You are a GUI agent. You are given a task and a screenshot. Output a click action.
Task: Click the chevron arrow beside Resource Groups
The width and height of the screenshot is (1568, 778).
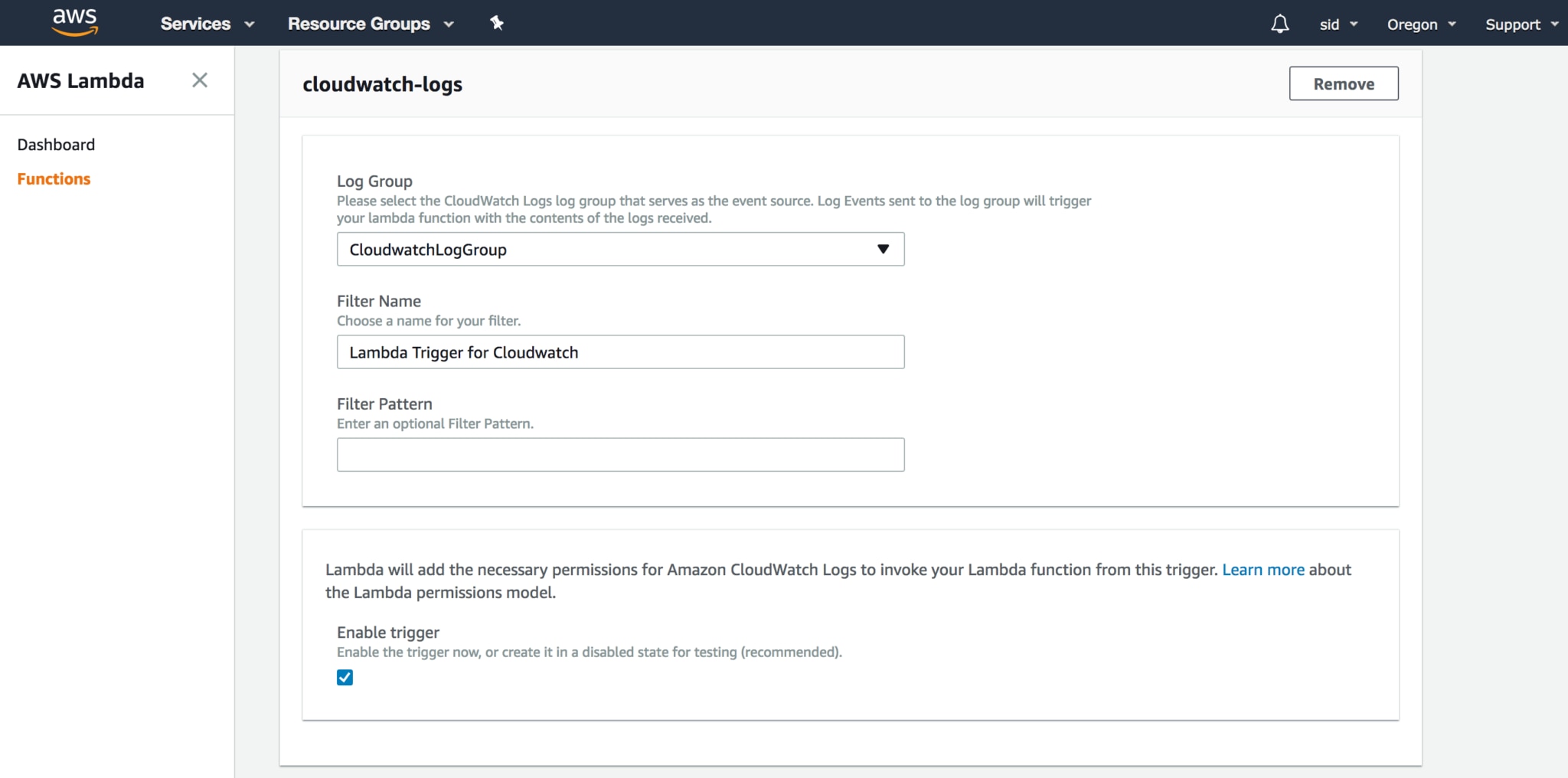click(x=449, y=25)
